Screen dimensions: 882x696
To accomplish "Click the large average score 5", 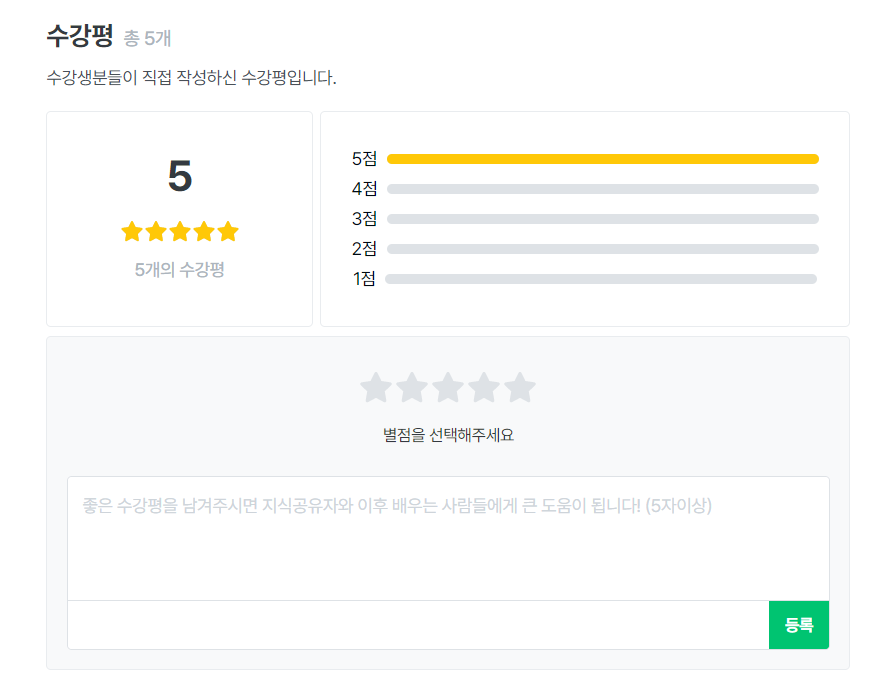I will tap(180, 177).
